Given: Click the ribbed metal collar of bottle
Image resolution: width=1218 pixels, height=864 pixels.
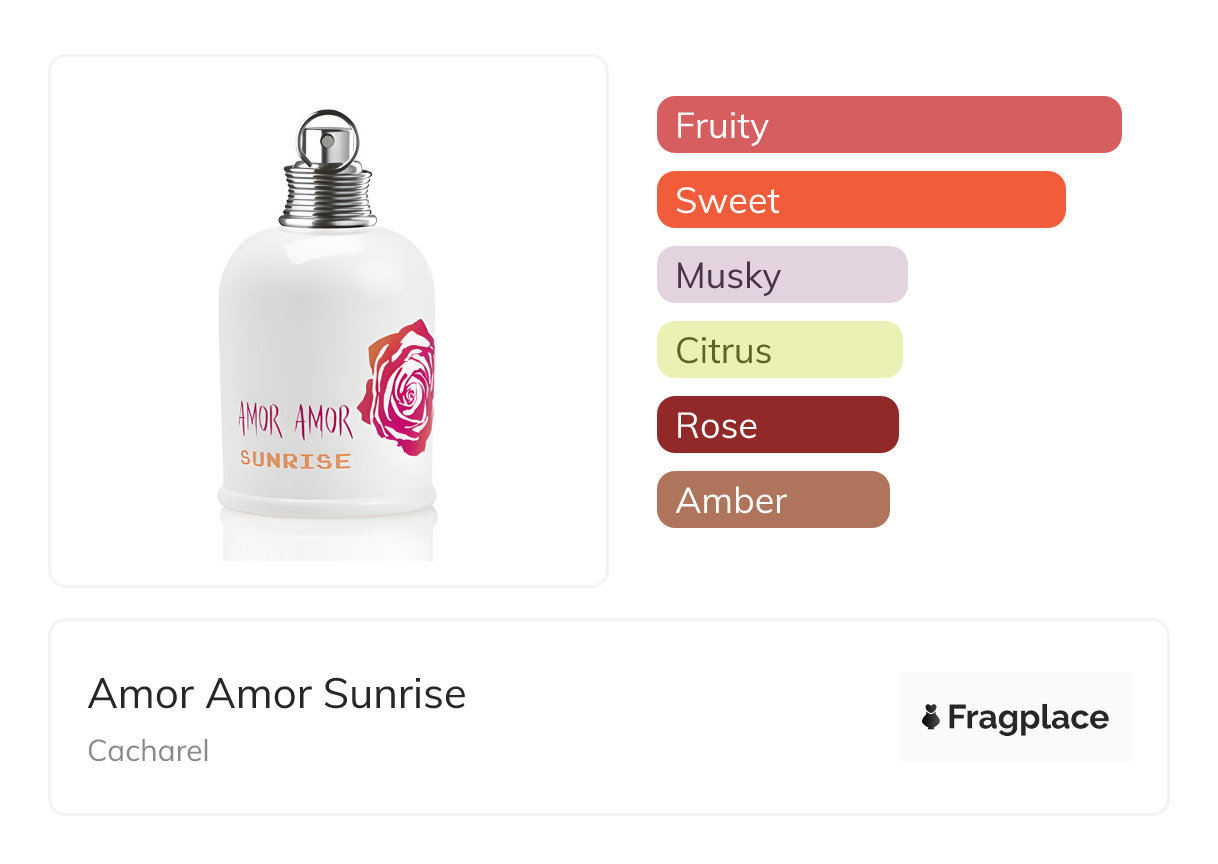Looking at the screenshot, I should [327, 195].
